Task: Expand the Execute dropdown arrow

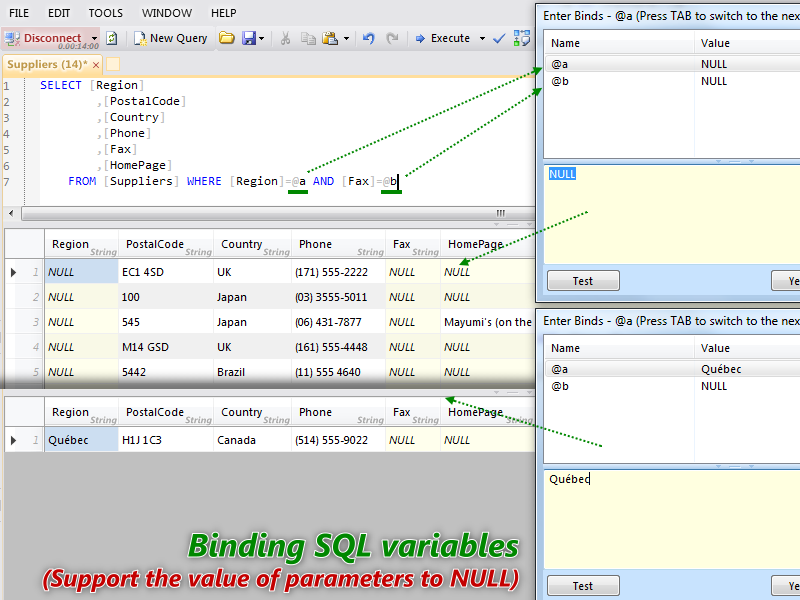Action: coord(482,38)
